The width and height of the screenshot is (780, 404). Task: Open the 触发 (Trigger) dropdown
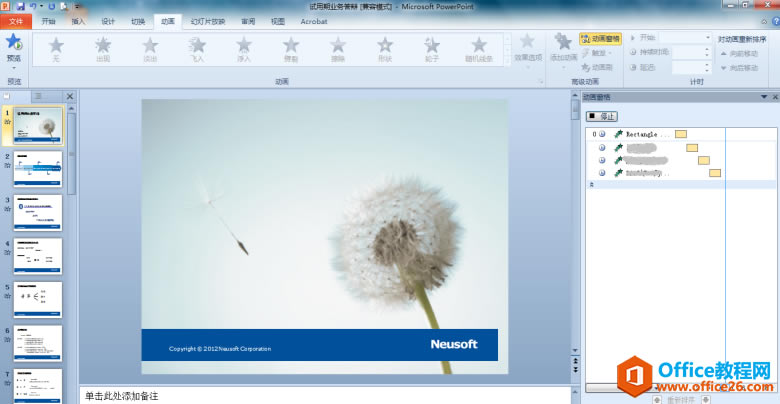click(x=596, y=53)
